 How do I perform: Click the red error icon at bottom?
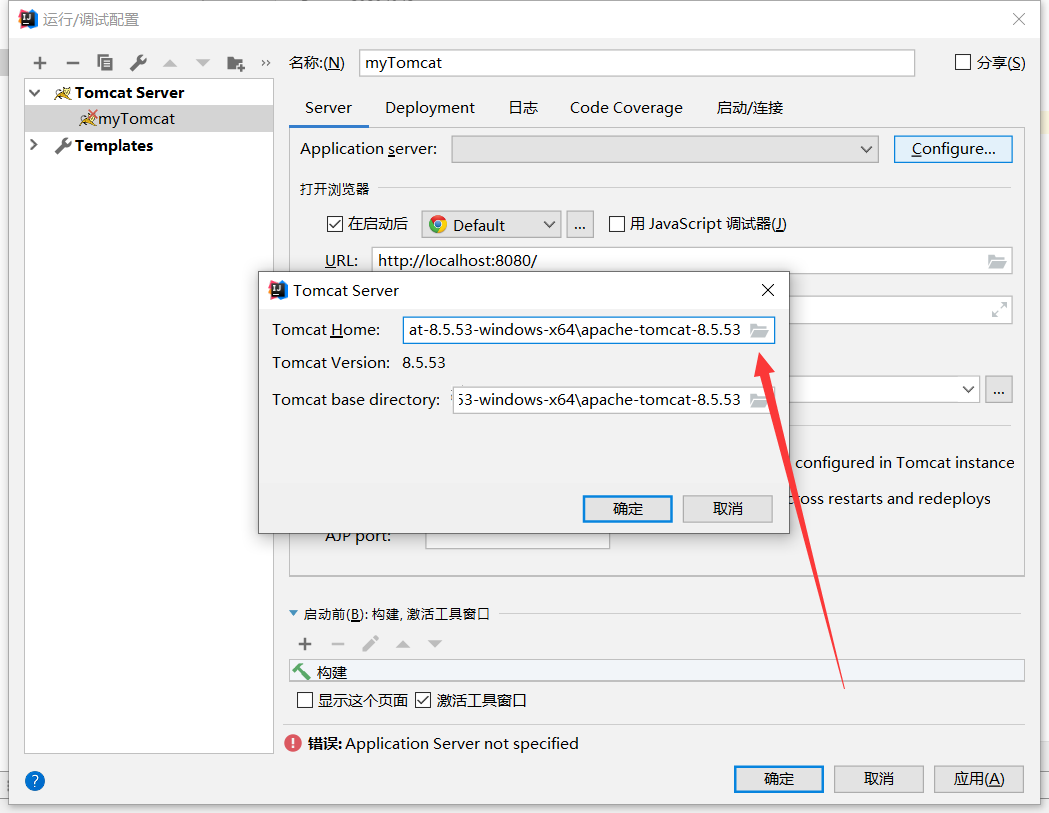[293, 743]
